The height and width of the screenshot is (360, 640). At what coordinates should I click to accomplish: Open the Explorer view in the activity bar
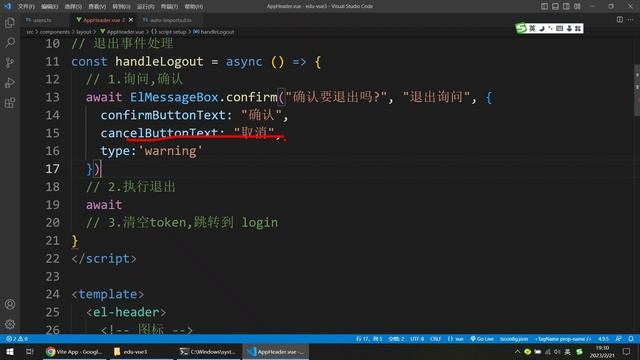tap(10, 23)
